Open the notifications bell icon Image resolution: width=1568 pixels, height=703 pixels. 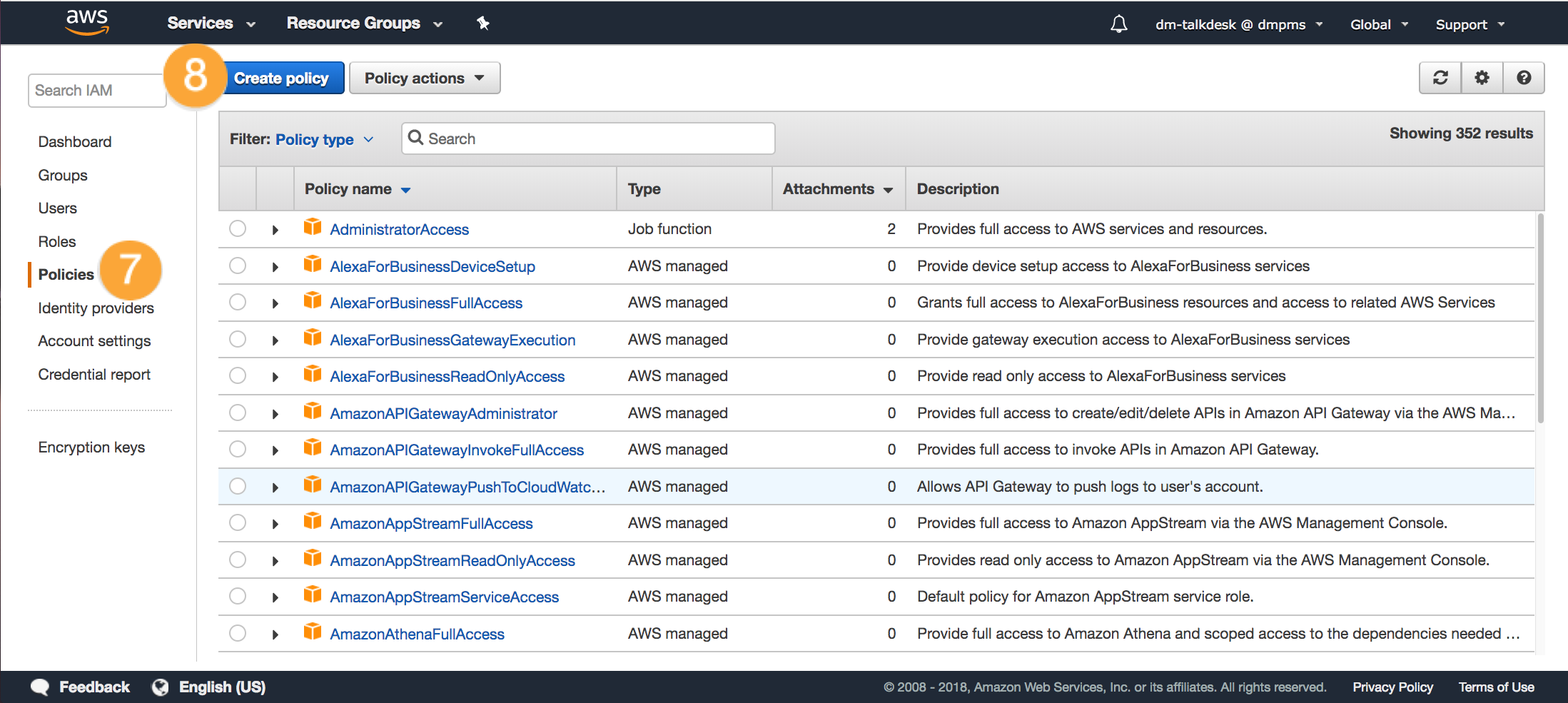1119,24
